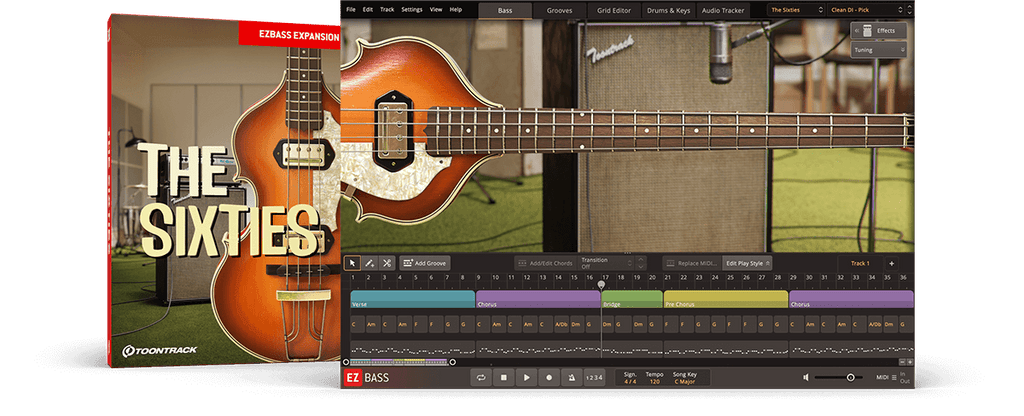This screenshot has width=1024, height=416.
Task: Select the Pre Chorus song block
Action: point(726,299)
